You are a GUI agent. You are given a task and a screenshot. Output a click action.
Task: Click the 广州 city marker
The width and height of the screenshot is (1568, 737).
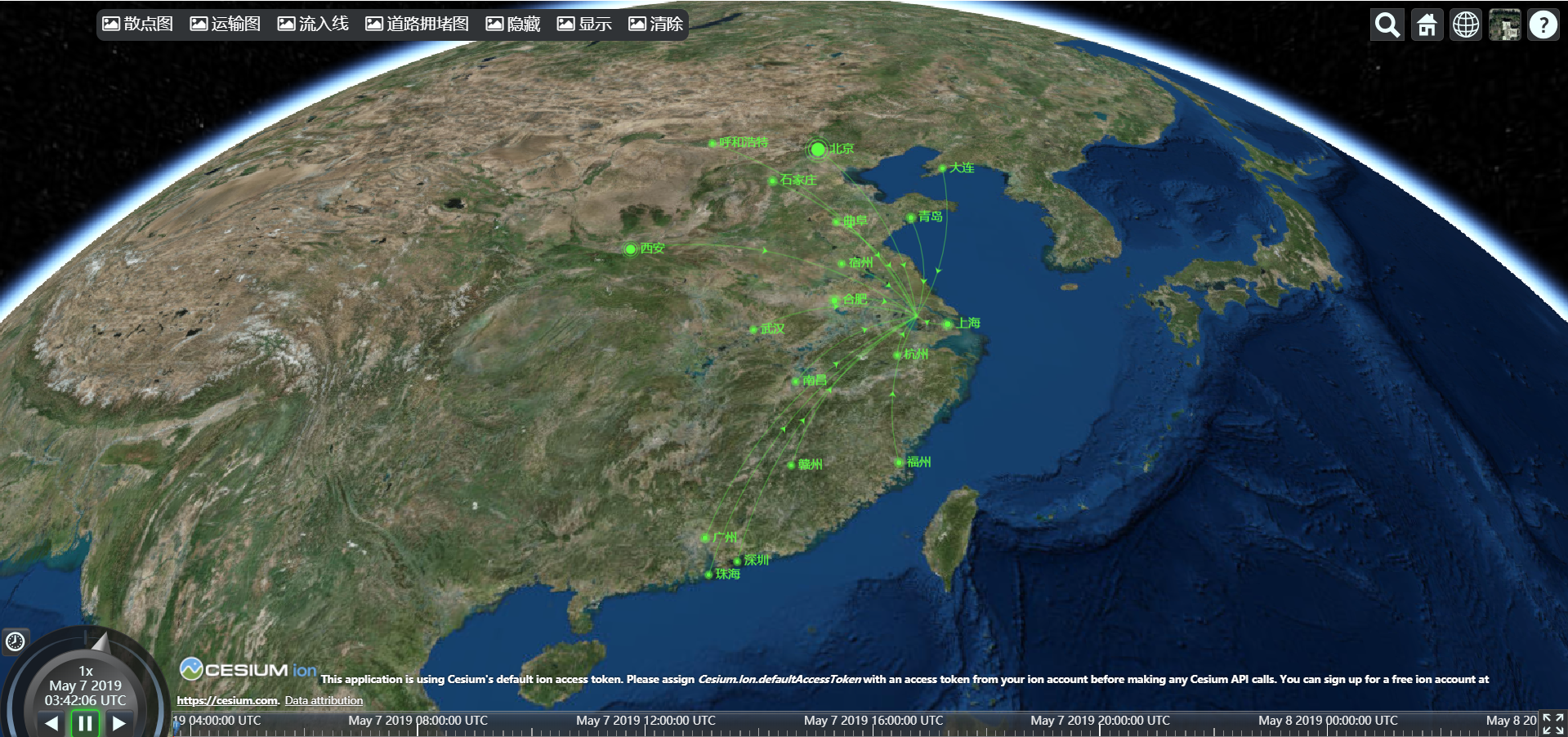click(705, 538)
